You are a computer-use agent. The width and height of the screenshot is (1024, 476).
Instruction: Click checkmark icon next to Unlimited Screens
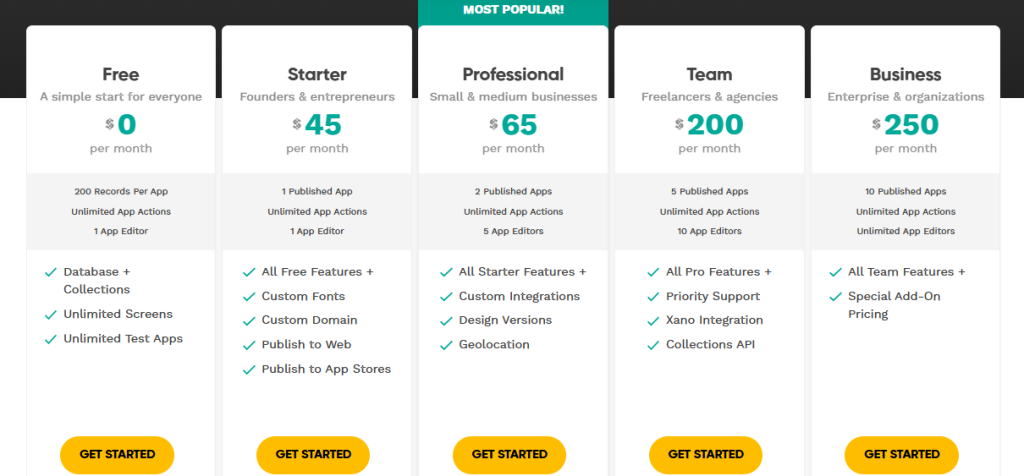49,315
